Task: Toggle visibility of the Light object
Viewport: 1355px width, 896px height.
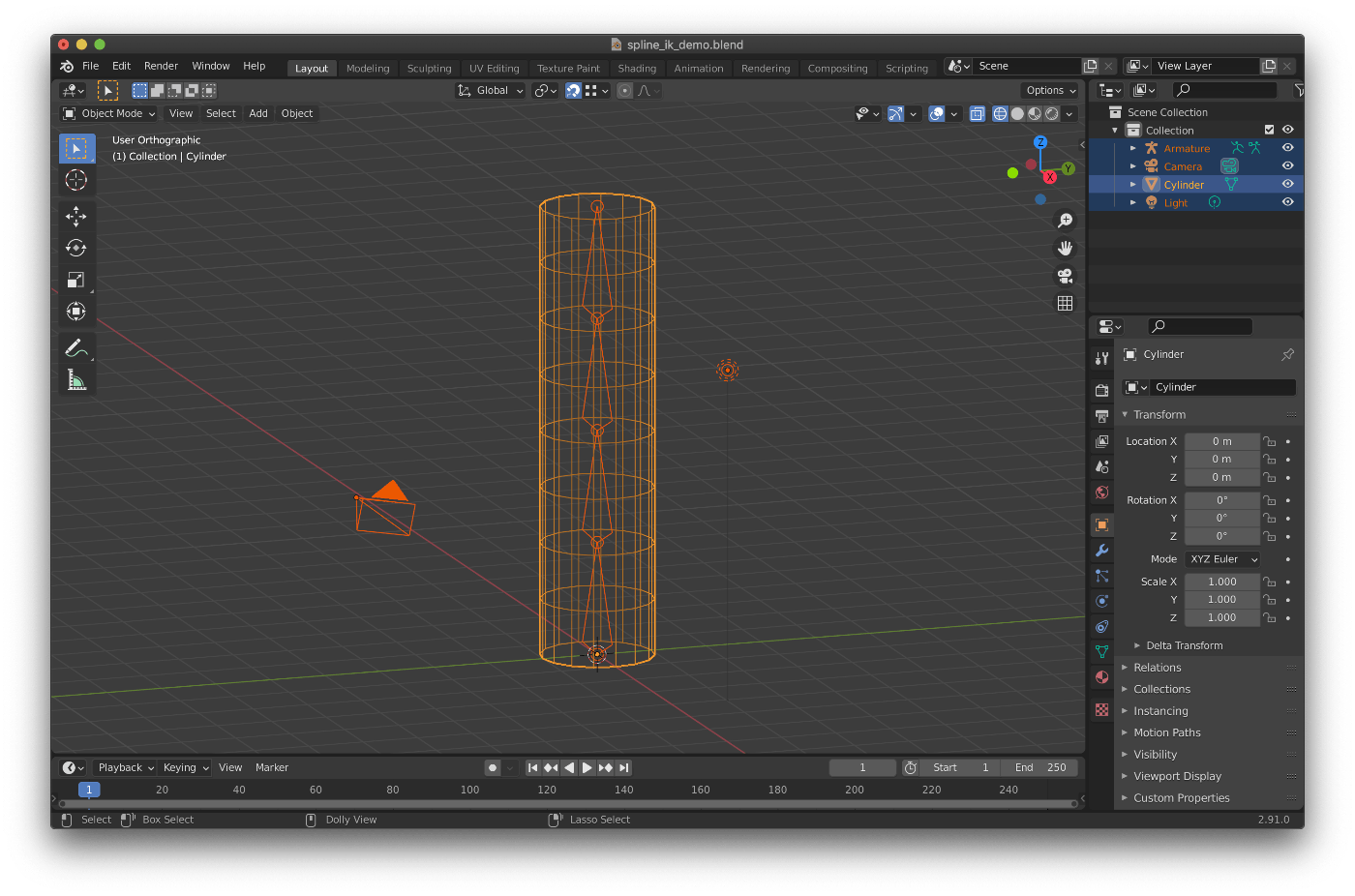Action: point(1287,202)
